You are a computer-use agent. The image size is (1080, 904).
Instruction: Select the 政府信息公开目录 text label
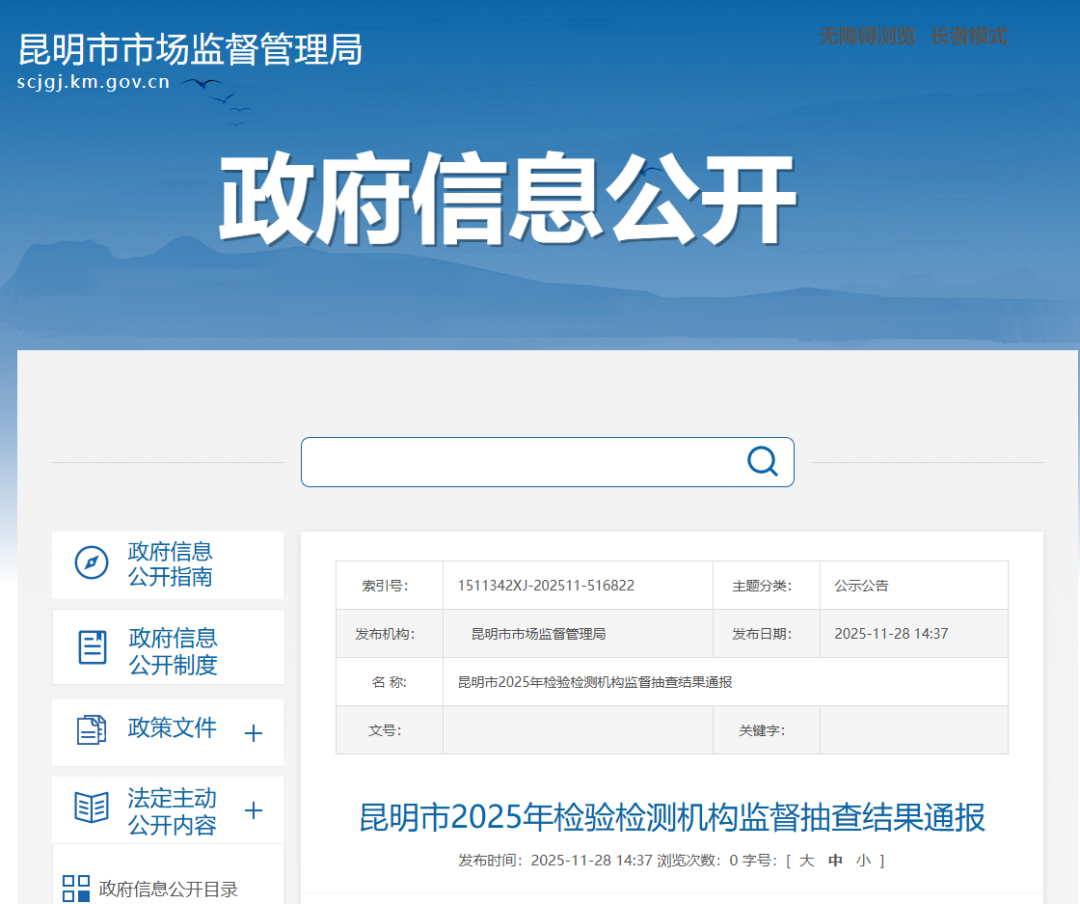[168, 889]
